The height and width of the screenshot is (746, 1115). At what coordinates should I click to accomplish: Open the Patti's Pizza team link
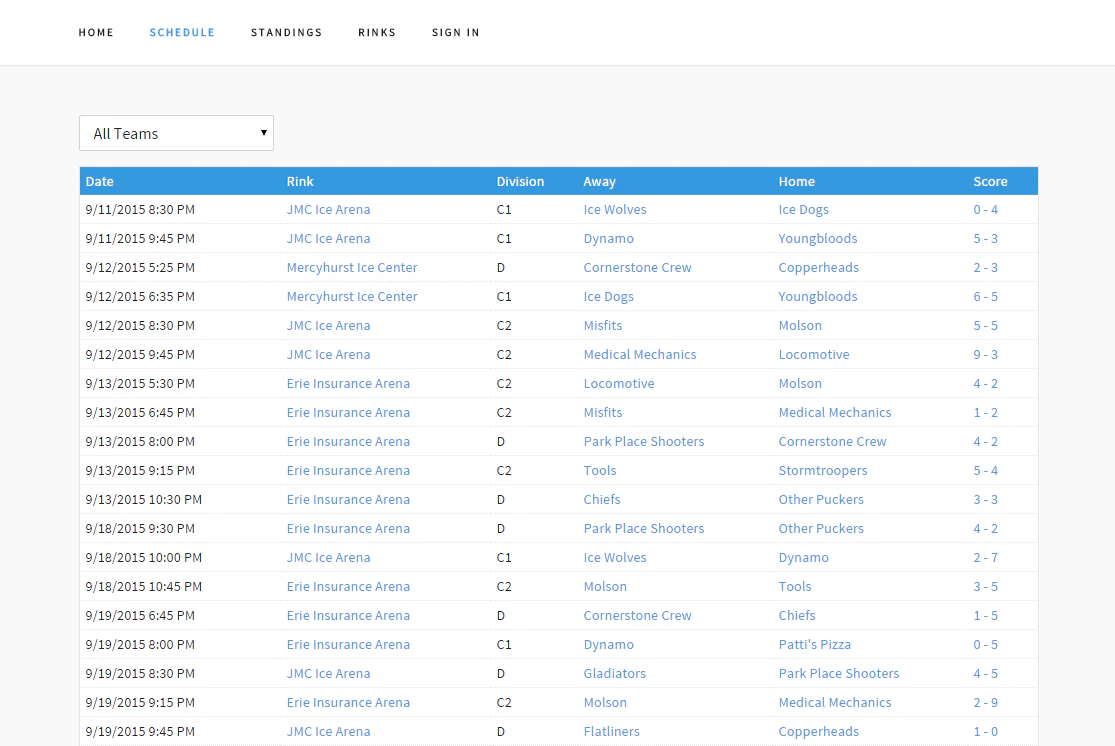pyautogui.click(x=815, y=644)
